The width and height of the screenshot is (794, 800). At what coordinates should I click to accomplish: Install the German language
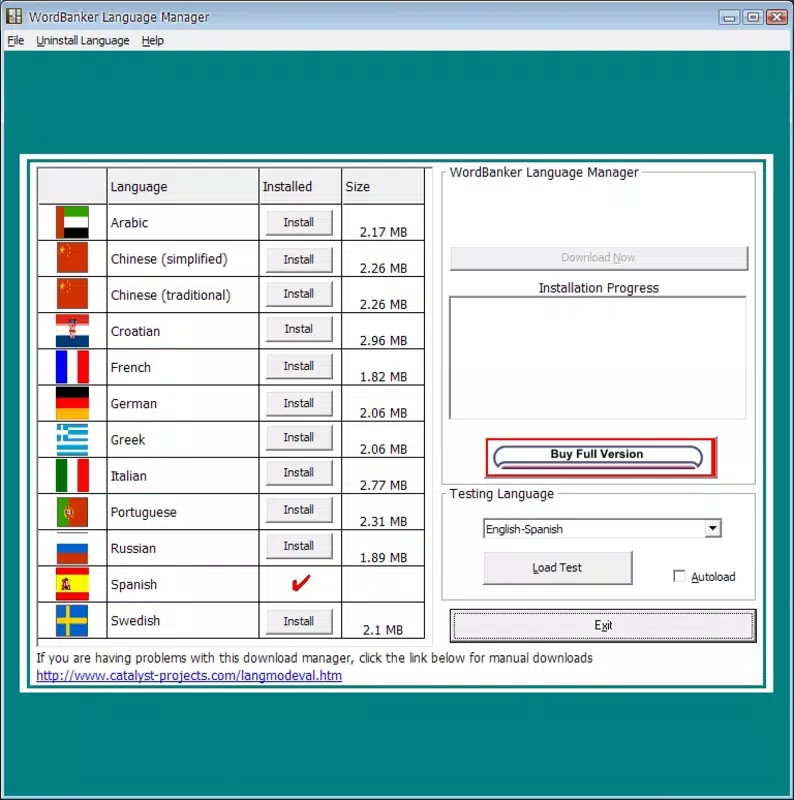(x=299, y=403)
